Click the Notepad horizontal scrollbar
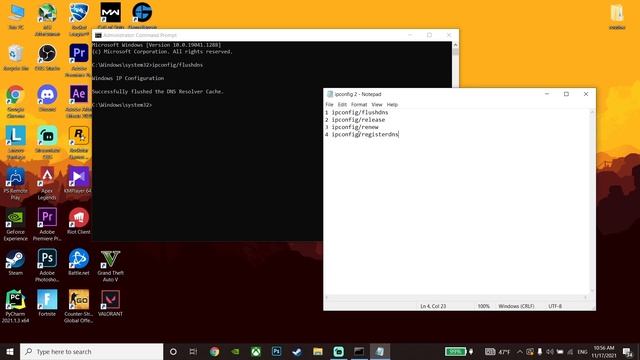The width and height of the screenshot is (640, 360). pyautogui.click(x=456, y=298)
